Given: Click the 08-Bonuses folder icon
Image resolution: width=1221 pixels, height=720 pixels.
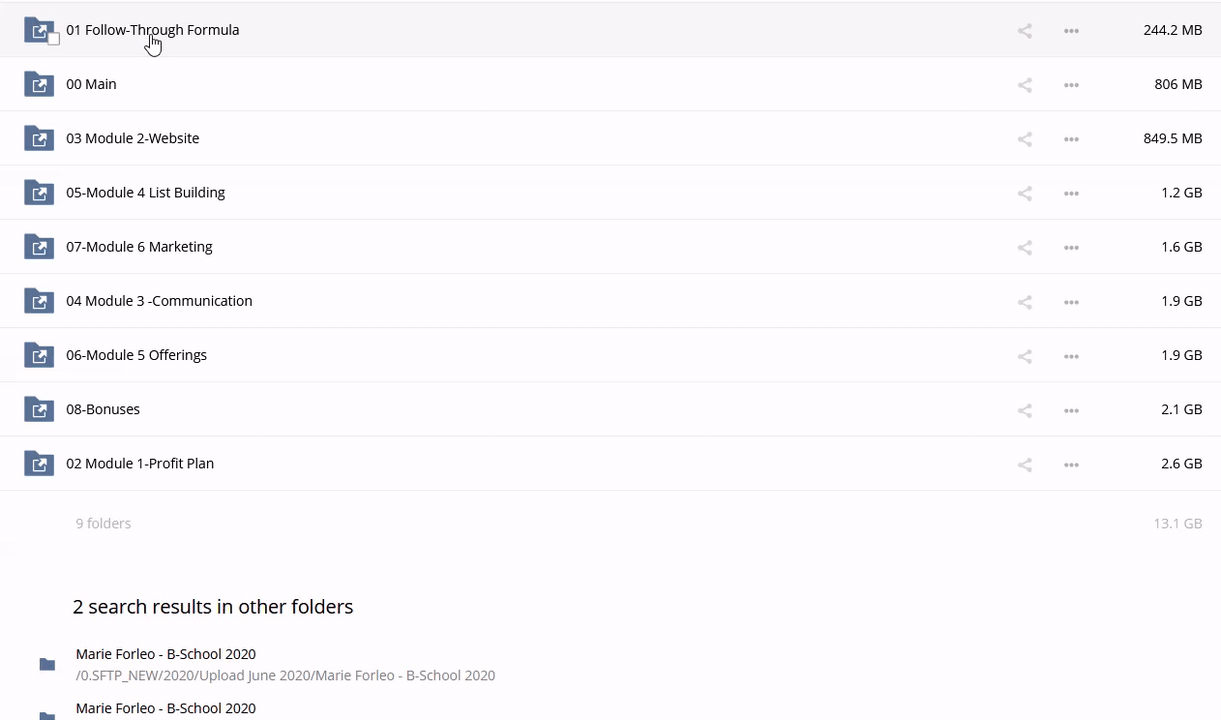Looking at the screenshot, I should (39, 409).
